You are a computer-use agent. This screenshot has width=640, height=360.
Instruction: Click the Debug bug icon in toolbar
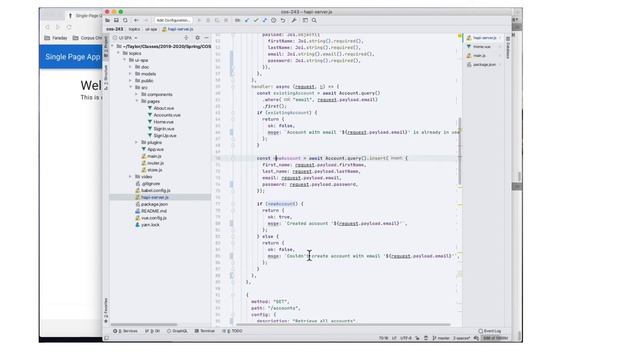click(x=208, y=20)
